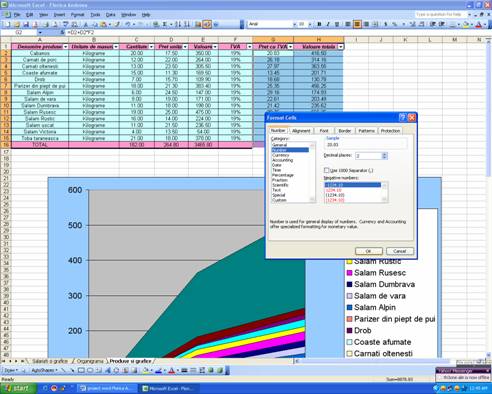Choose Currency in the Category list
The image size is (492, 394).
click(x=281, y=155)
